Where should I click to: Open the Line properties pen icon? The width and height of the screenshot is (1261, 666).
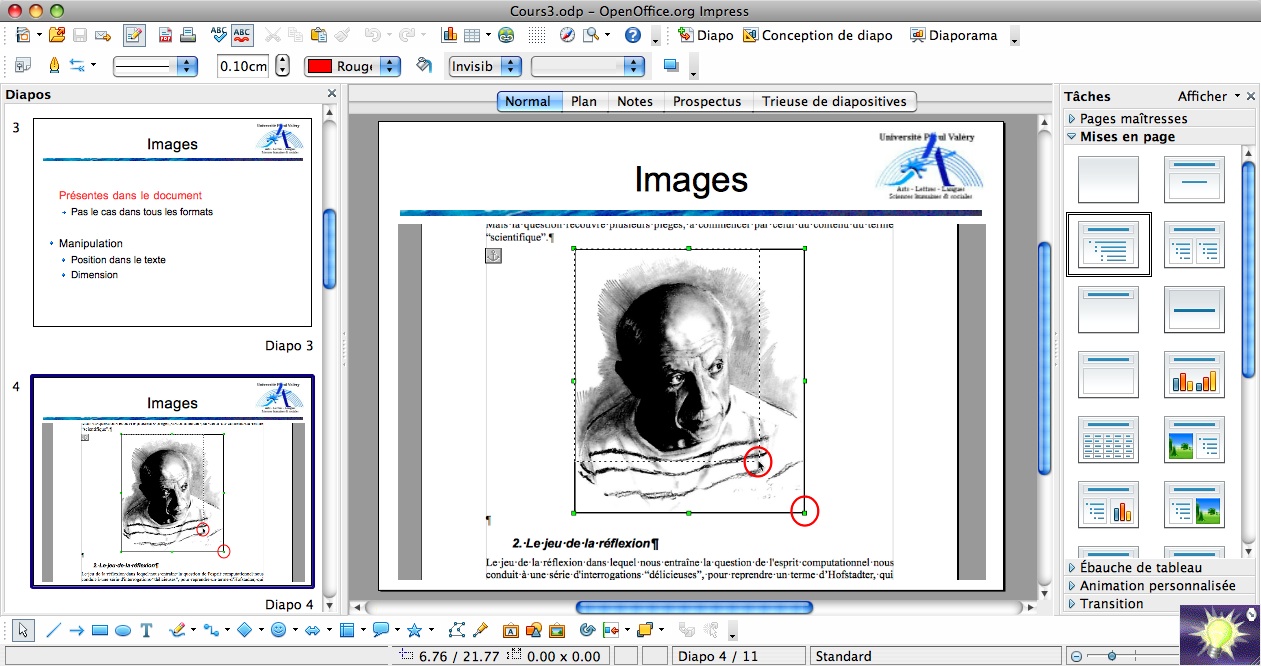pos(54,66)
